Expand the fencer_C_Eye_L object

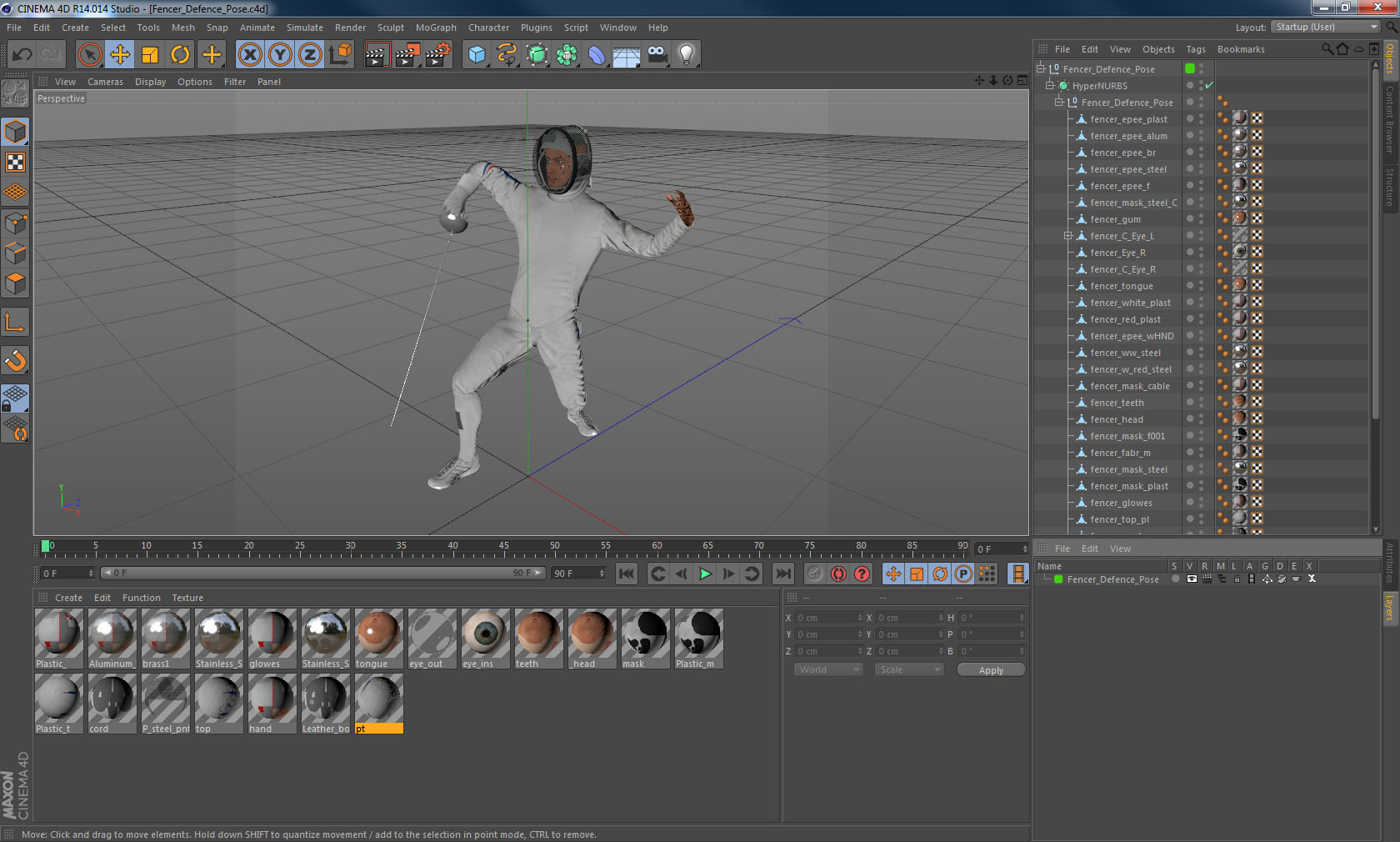(1068, 236)
